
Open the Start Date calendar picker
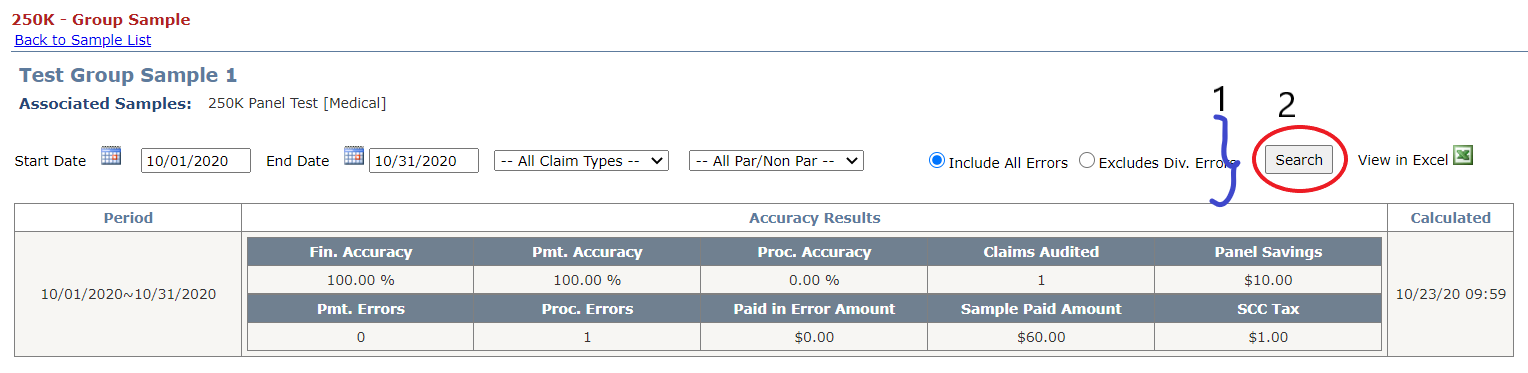pyautogui.click(x=111, y=156)
